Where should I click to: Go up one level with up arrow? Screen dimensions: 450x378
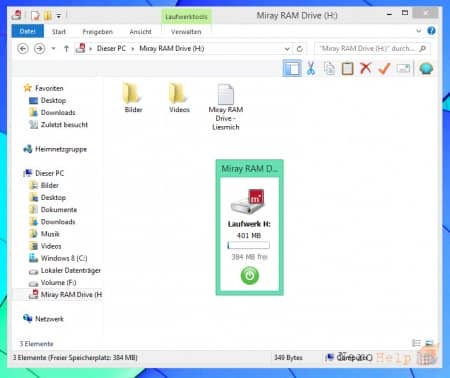[x=66, y=49]
